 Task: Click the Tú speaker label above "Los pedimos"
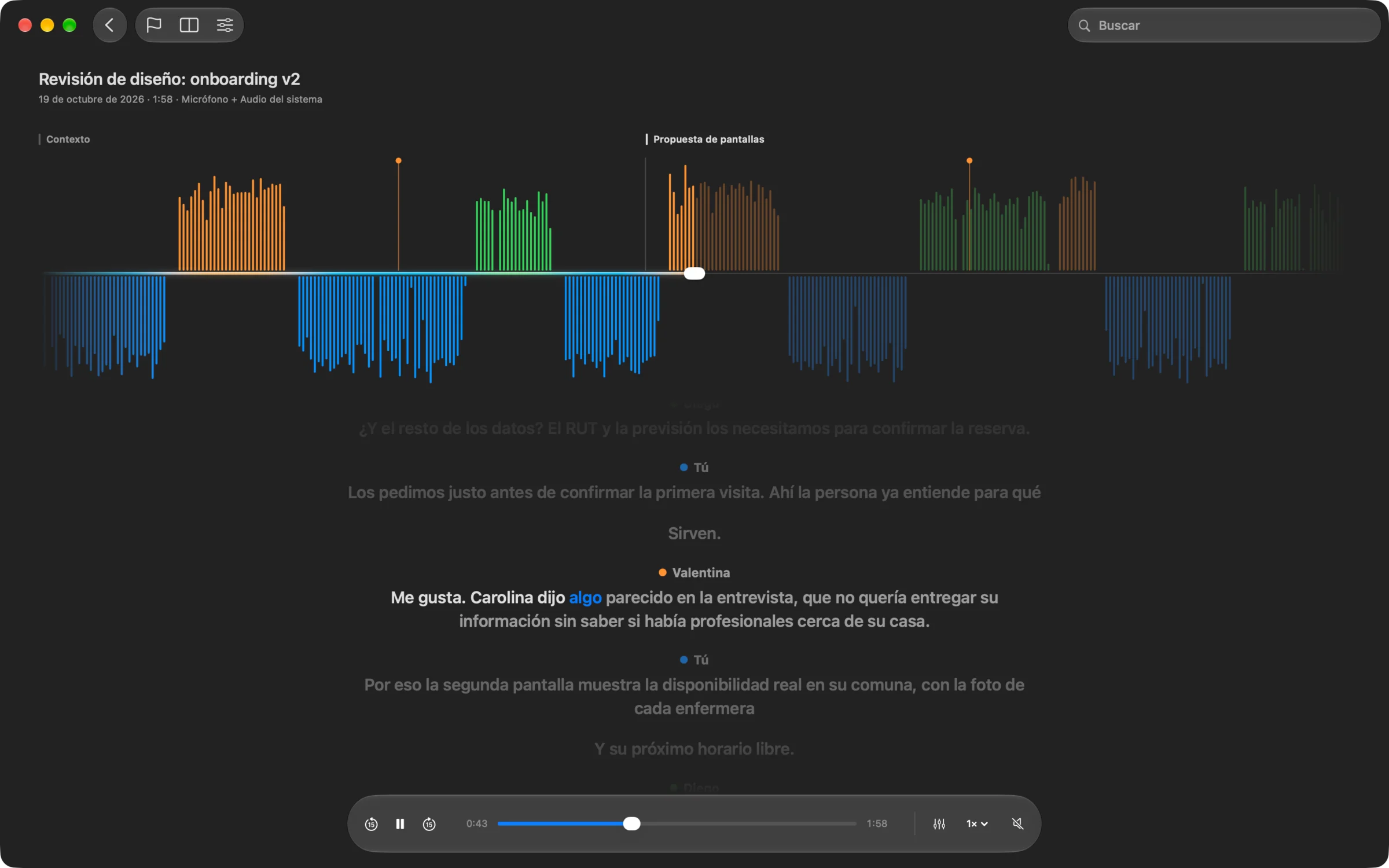tap(694, 467)
